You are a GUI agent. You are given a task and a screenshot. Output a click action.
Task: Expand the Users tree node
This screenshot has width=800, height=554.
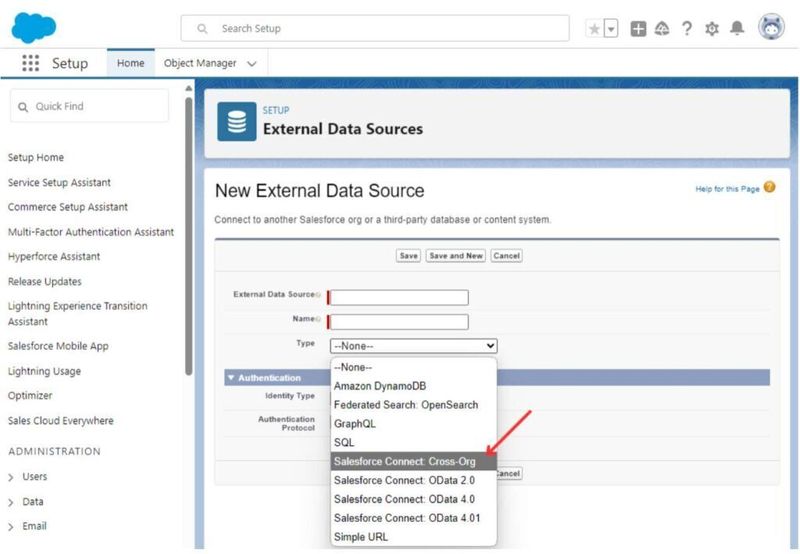point(11,477)
